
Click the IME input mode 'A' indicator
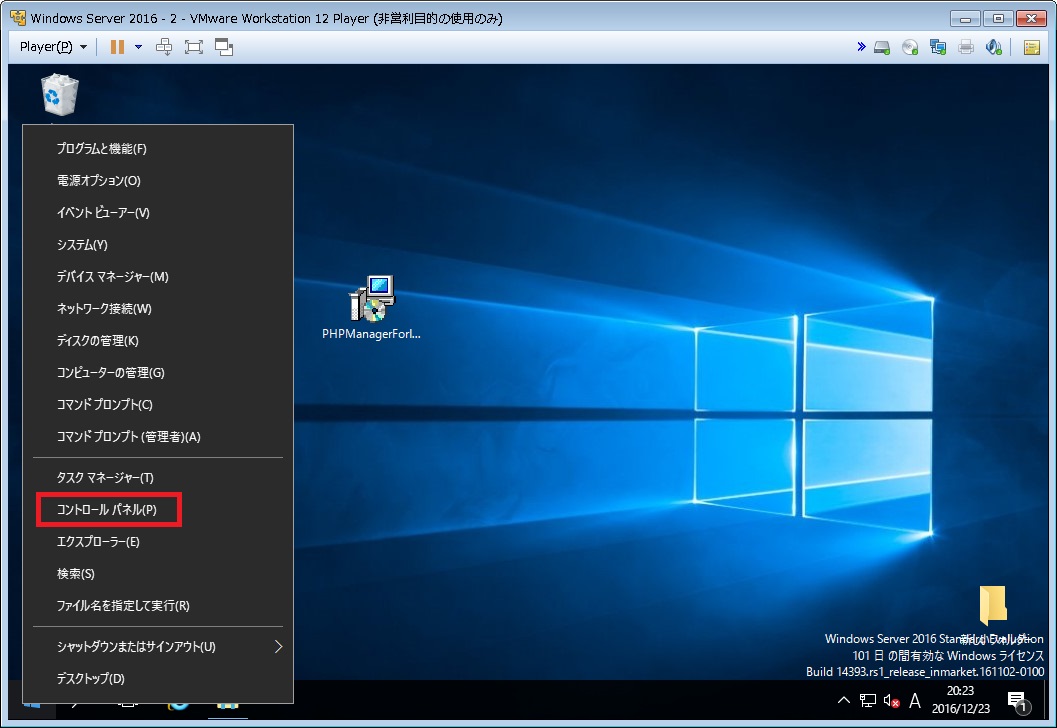click(915, 701)
